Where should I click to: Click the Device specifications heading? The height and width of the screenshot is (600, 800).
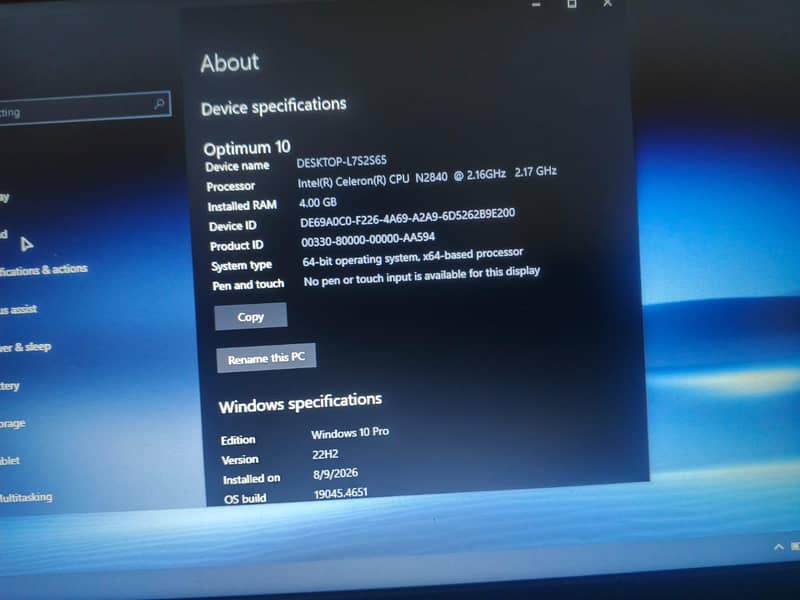click(x=273, y=106)
